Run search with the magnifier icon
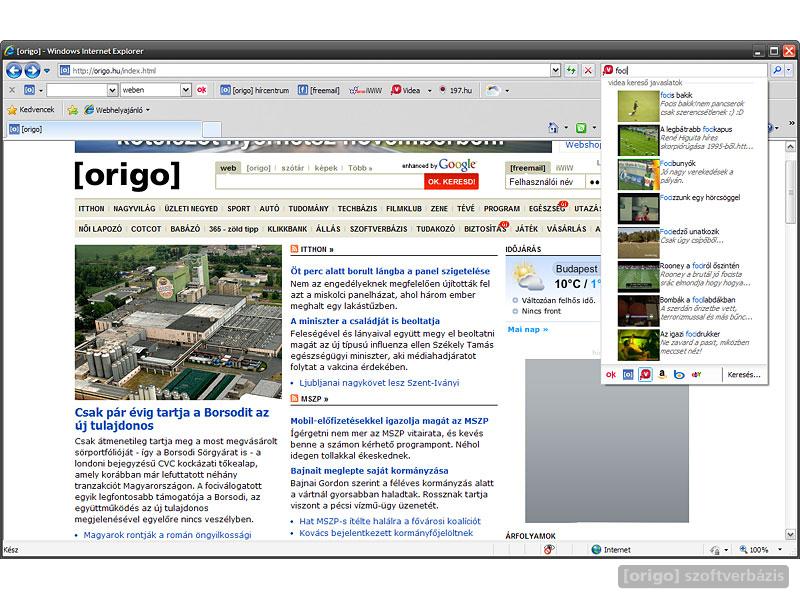The image size is (800, 600). (777, 70)
